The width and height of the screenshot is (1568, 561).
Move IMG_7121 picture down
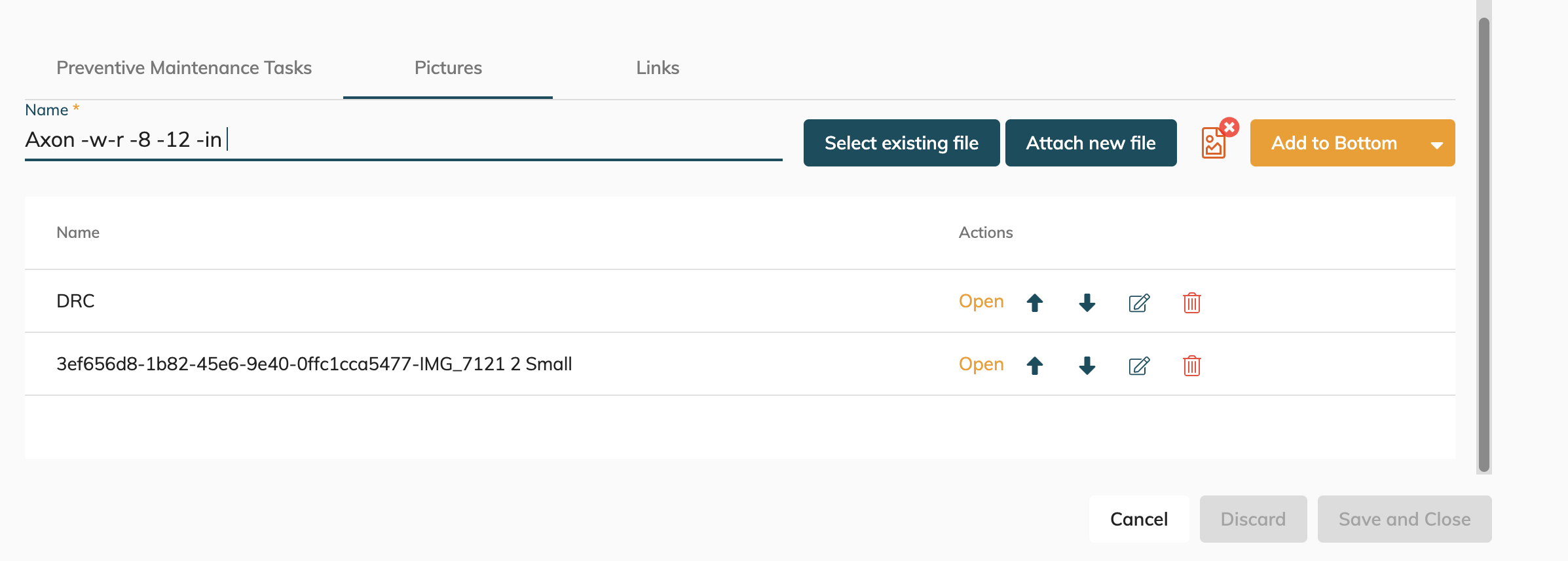pos(1087,365)
